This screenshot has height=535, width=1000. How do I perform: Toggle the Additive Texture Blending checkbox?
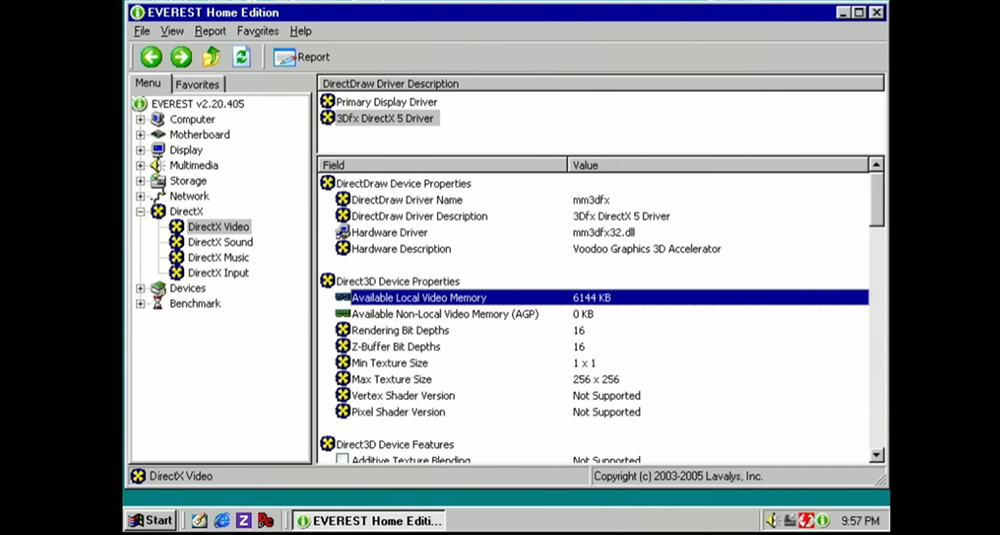(342, 459)
